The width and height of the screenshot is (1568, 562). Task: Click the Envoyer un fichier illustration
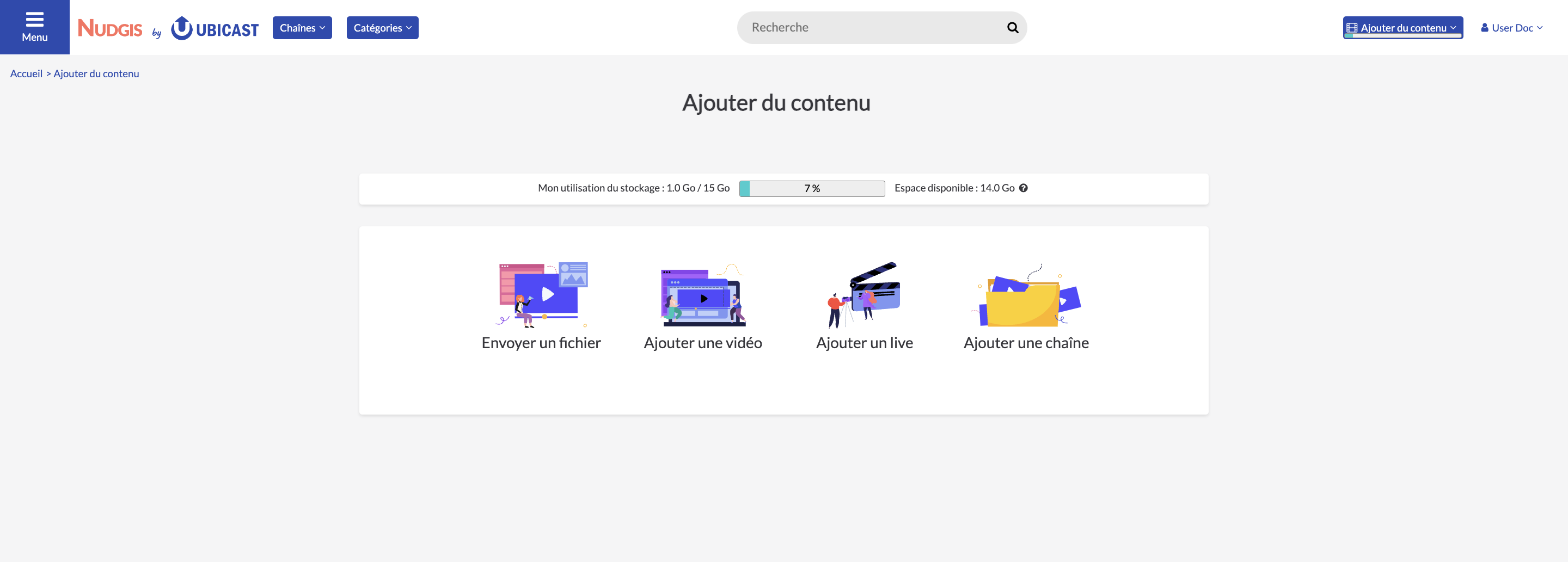tap(541, 295)
